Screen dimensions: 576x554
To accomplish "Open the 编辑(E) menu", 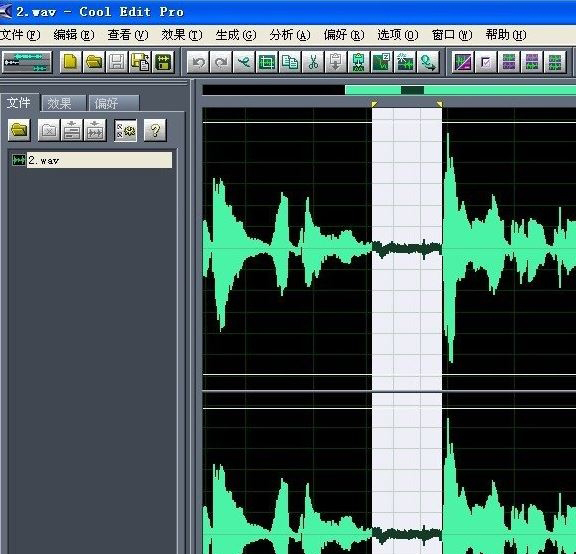I will [x=74, y=35].
